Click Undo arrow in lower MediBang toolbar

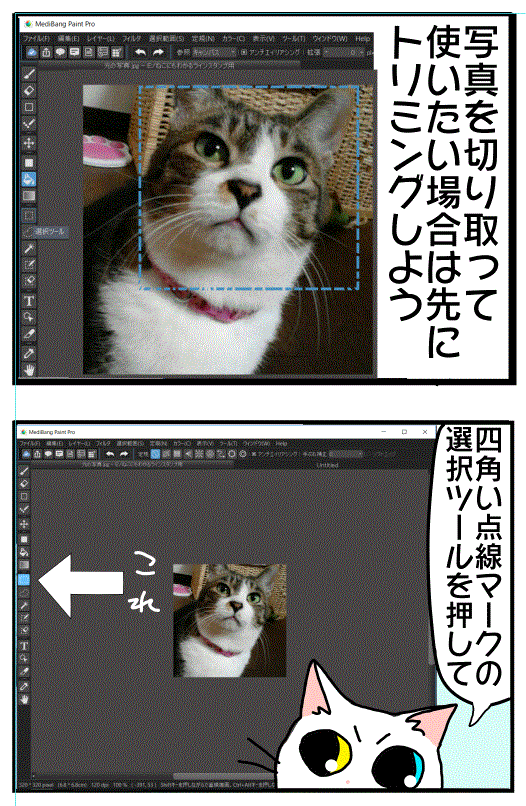tap(110, 454)
